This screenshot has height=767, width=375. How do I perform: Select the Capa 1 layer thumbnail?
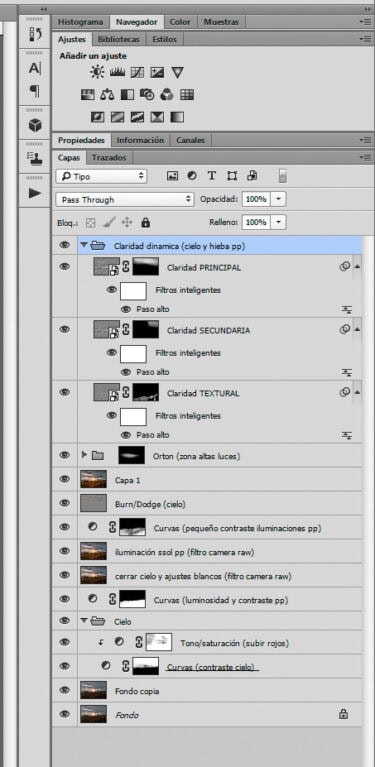93,479
